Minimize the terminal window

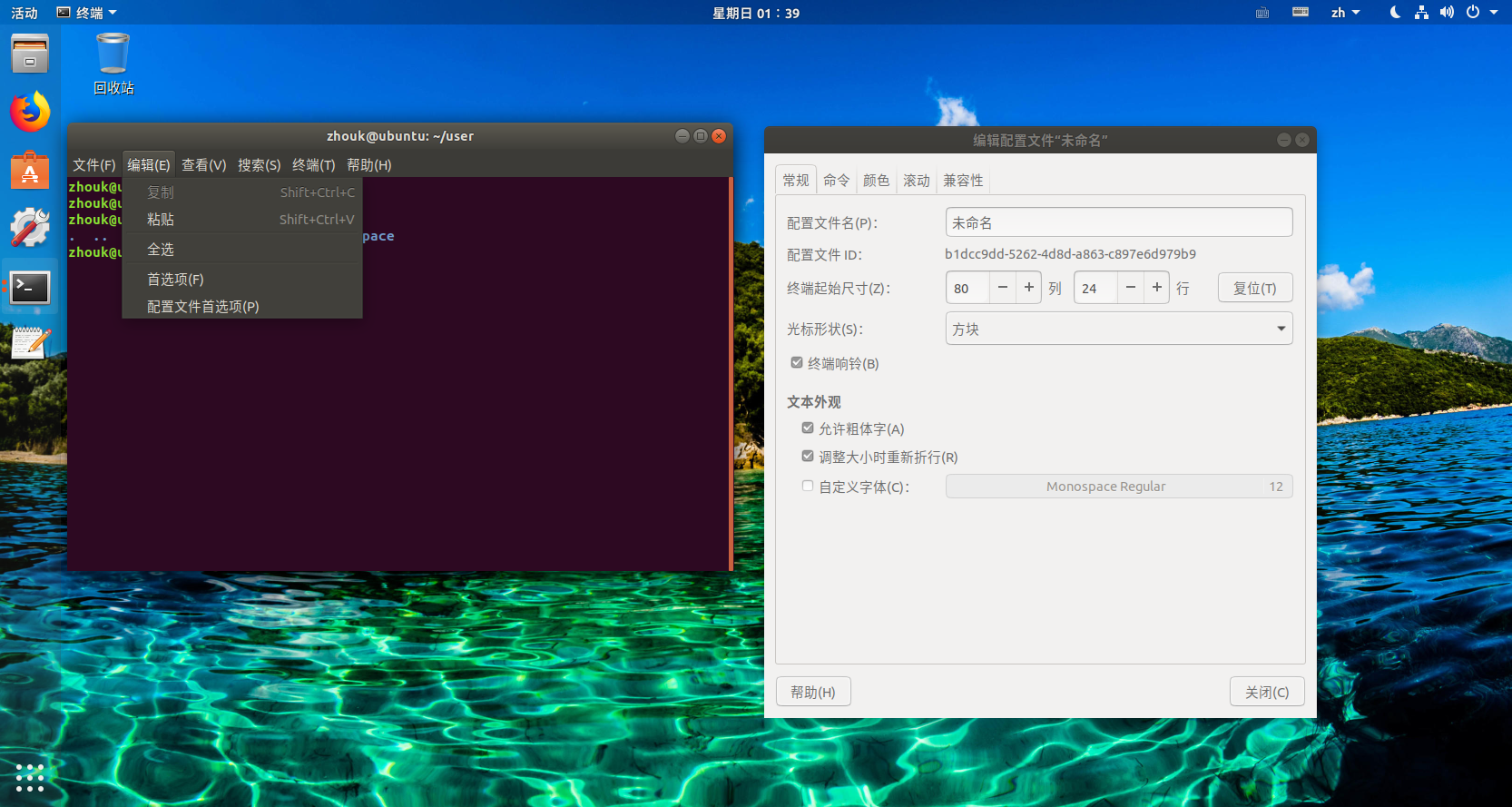[x=682, y=136]
